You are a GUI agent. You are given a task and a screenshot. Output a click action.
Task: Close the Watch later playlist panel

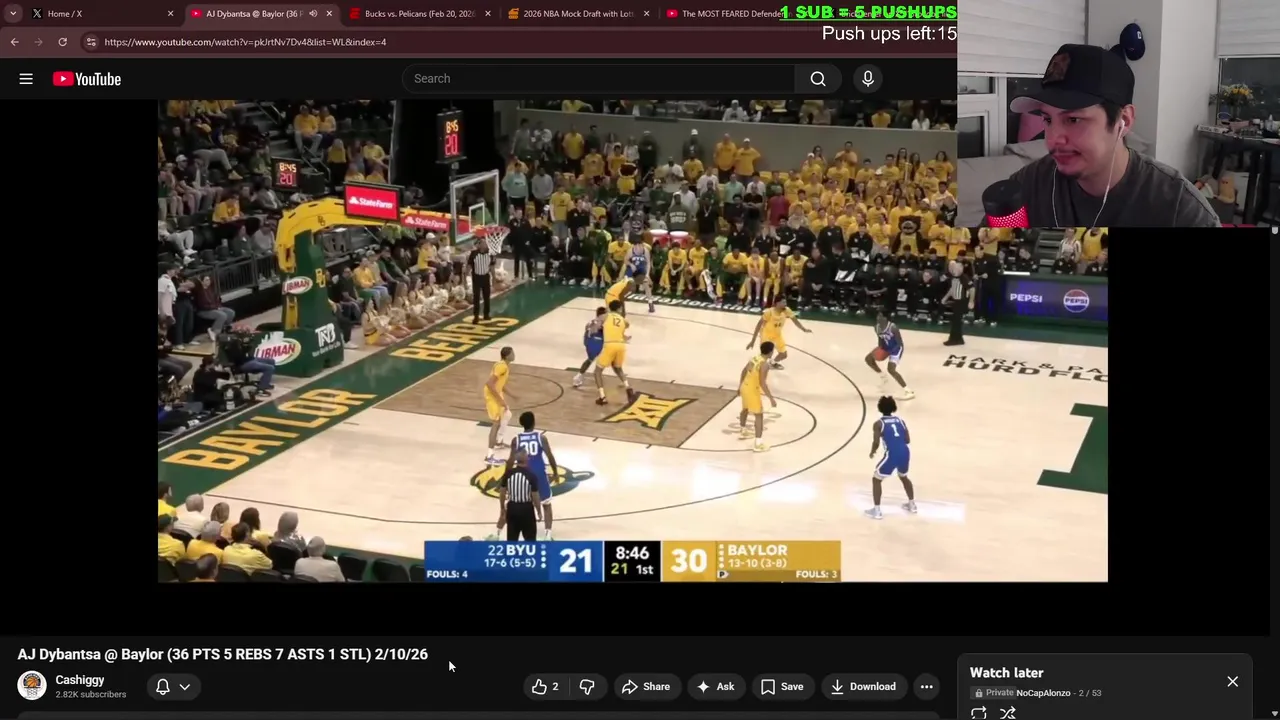(x=1233, y=682)
